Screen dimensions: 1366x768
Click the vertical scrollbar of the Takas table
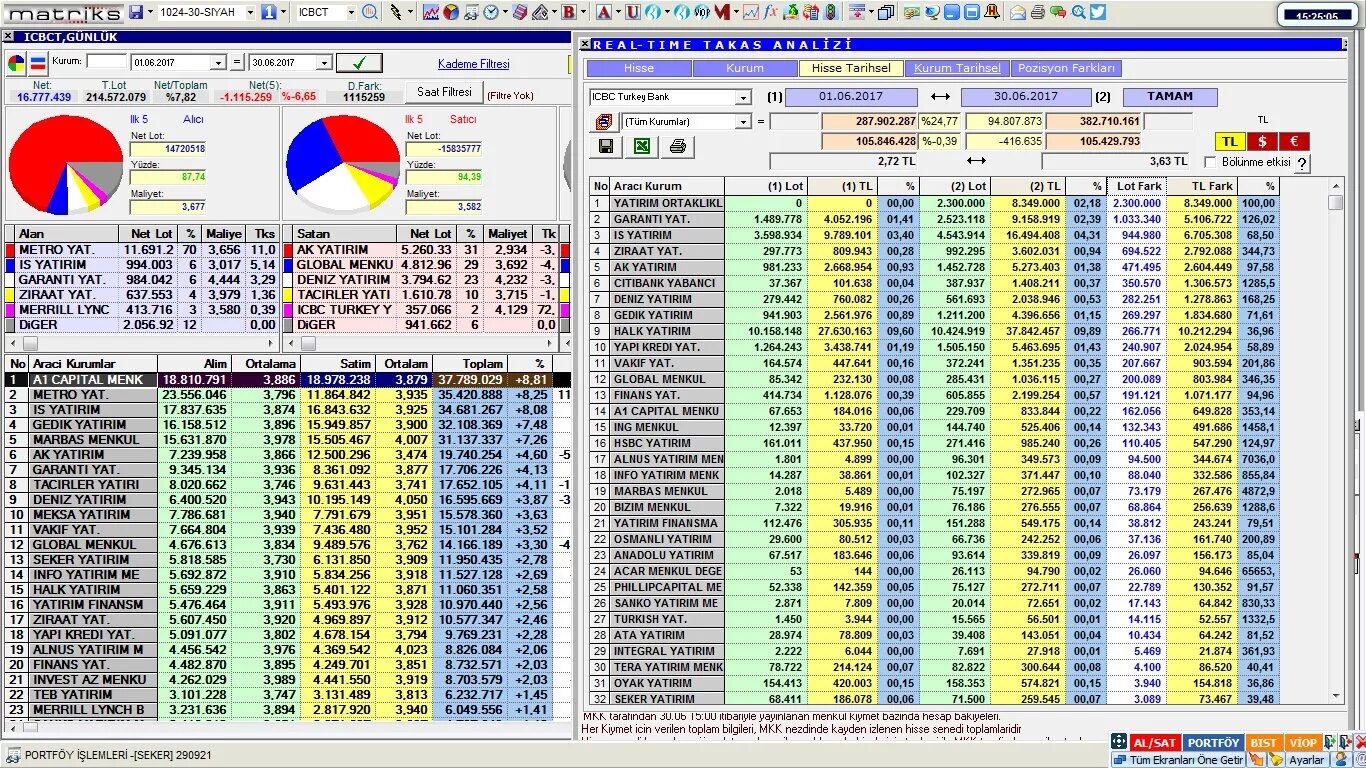click(1336, 440)
